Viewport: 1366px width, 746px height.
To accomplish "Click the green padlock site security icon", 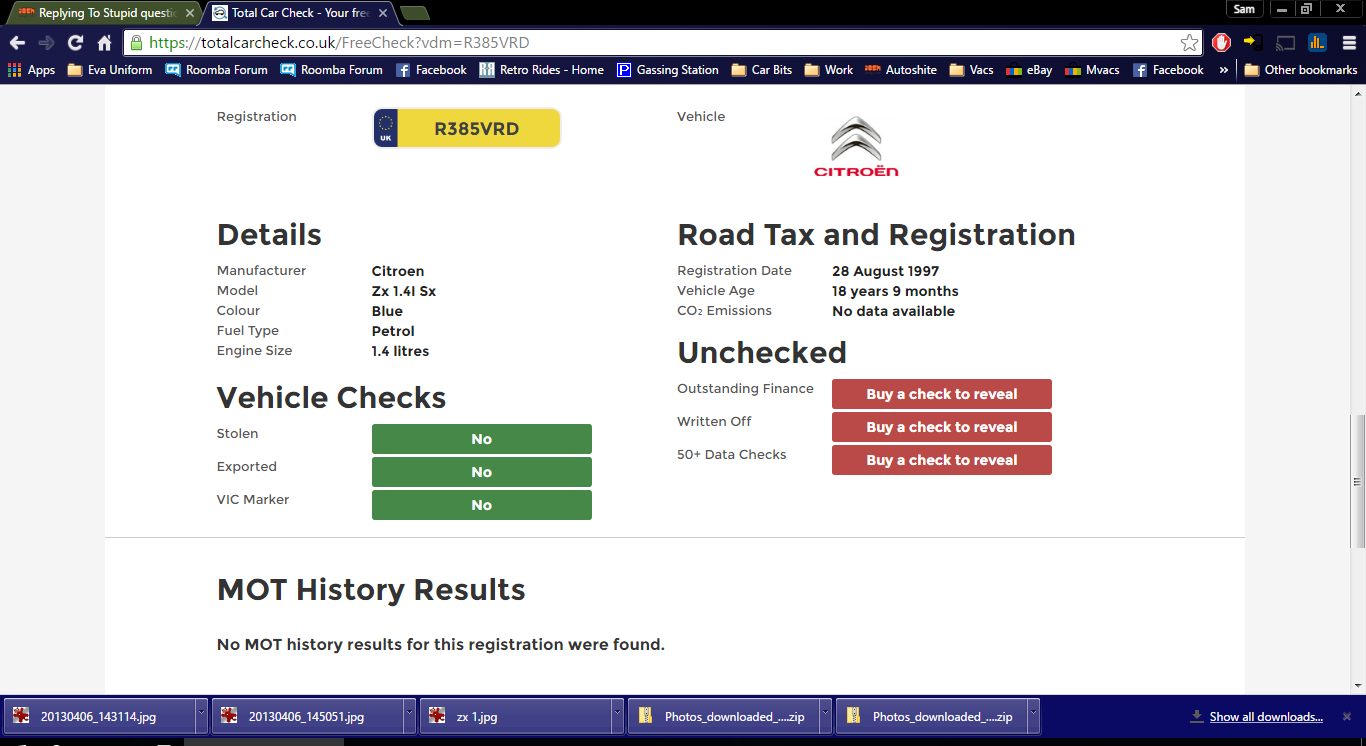I will (x=135, y=43).
